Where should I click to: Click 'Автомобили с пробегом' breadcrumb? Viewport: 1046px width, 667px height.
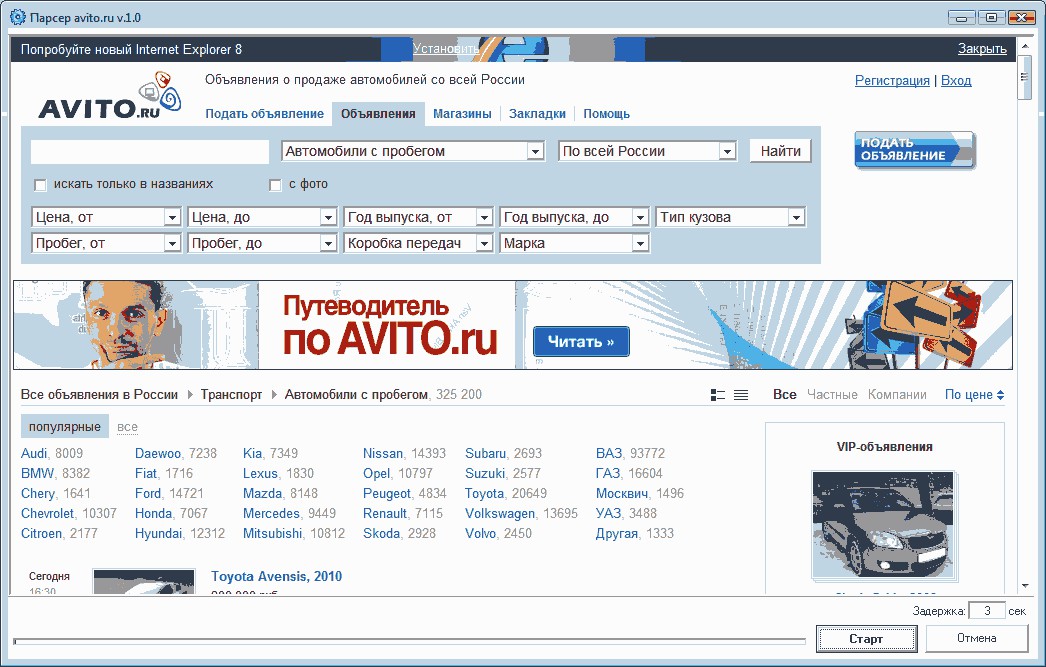[356, 395]
